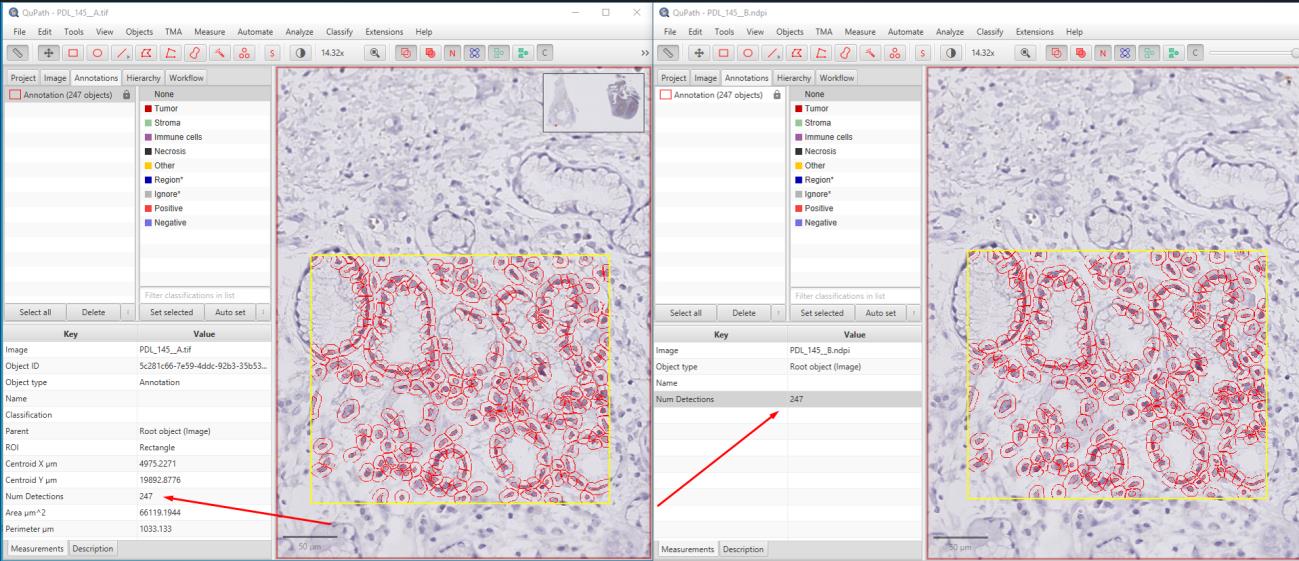Select the Points tool in PDL_145__B.ndpi window
The width and height of the screenshot is (1299, 561).
click(x=894, y=51)
